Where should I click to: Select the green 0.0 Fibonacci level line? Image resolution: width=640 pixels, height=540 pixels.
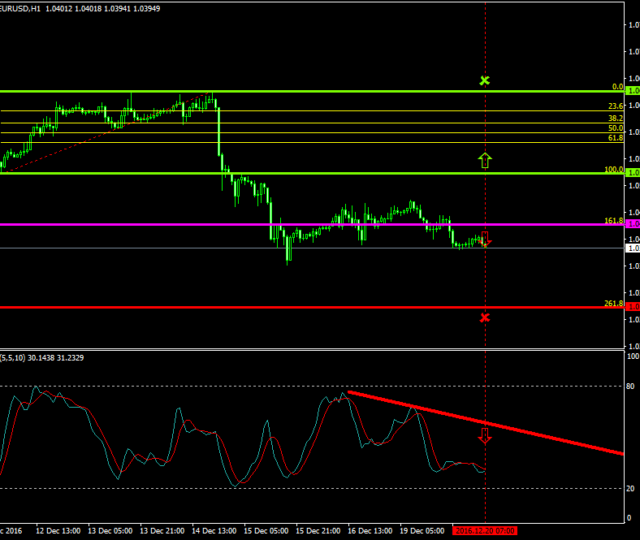point(300,91)
